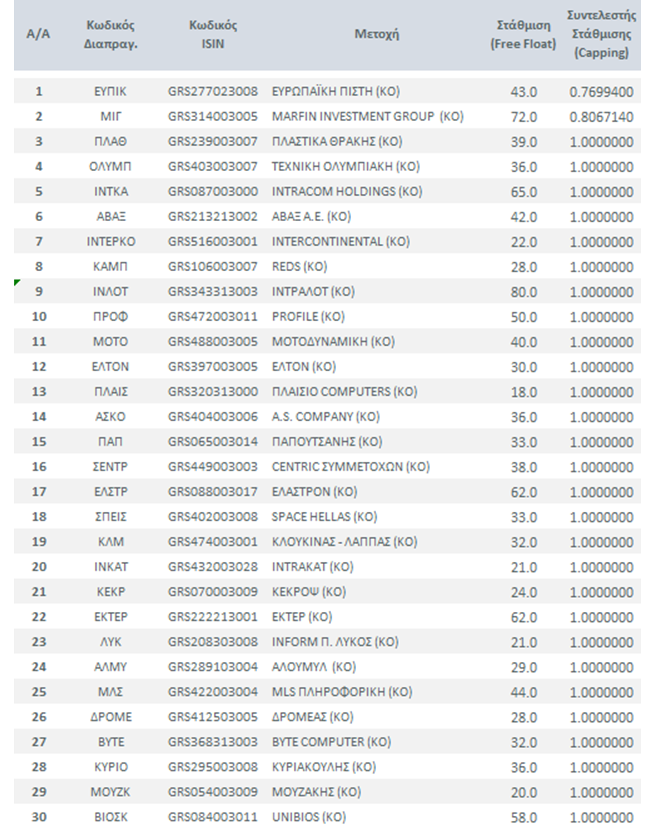
Task: Click free float value 18.0
Action: (x=524, y=392)
